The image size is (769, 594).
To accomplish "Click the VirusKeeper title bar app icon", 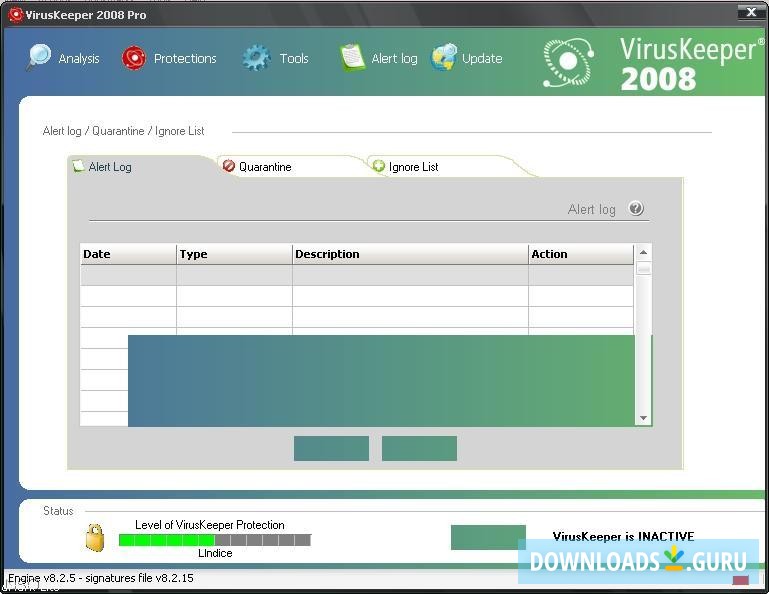I will pyautogui.click(x=16, y=15).
